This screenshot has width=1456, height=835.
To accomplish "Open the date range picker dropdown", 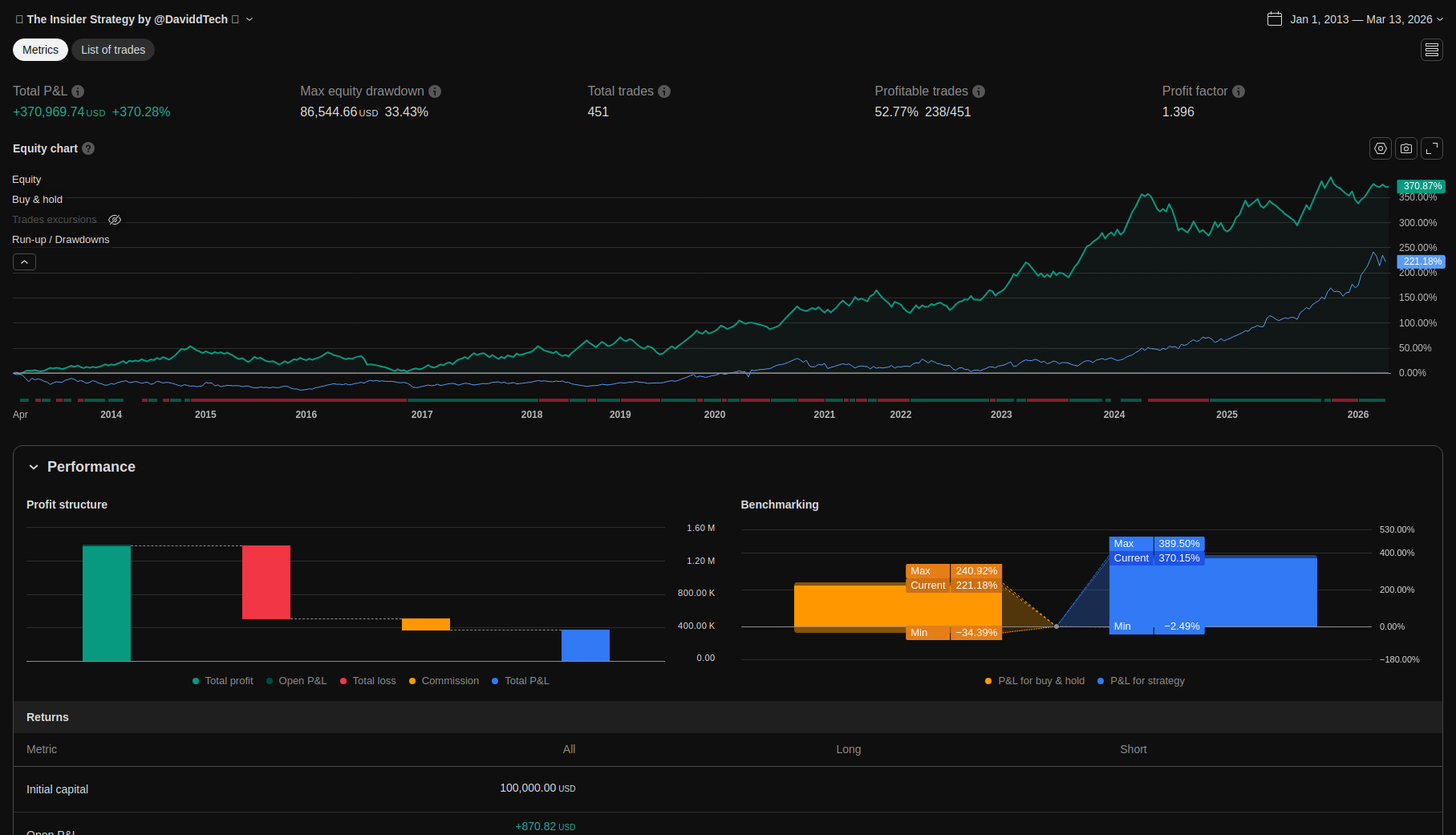I will (x=1355, y=19).
